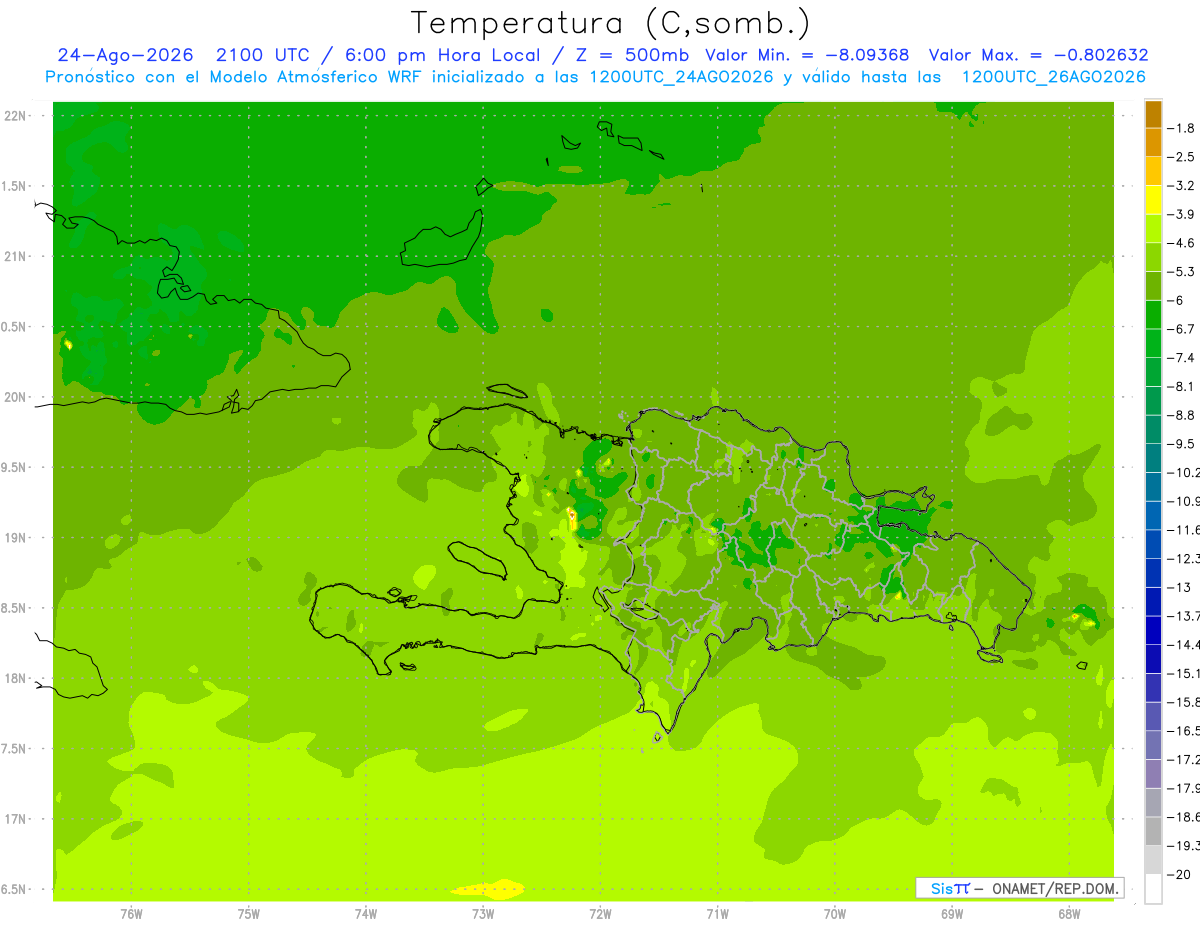
Task: Click the 'Valor Max. = -0.802632' readout
Action: (1038, 55)
